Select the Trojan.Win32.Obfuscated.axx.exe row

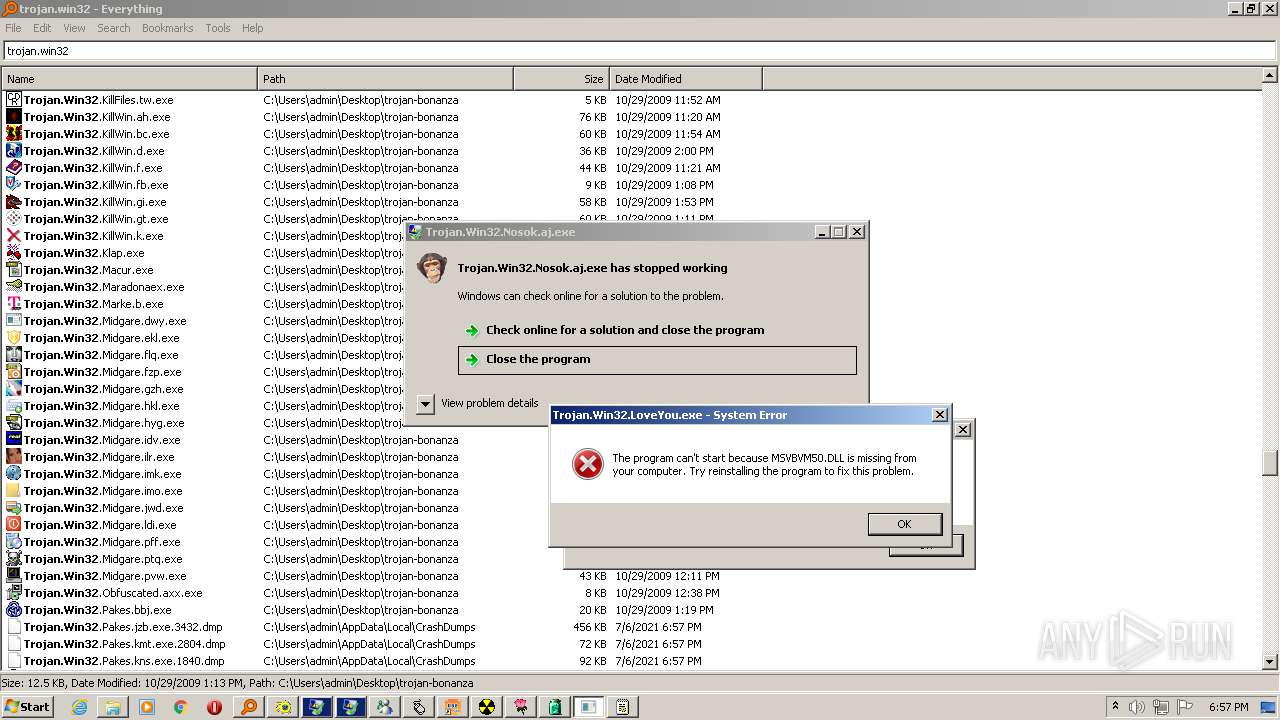tap(631, 593)
